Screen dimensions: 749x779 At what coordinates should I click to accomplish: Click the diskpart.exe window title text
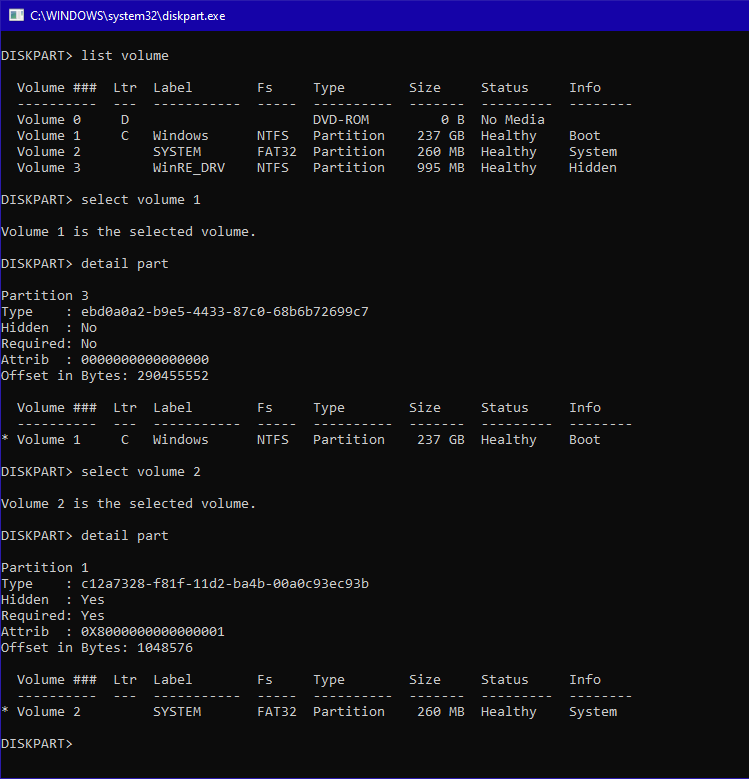[125, 15]
